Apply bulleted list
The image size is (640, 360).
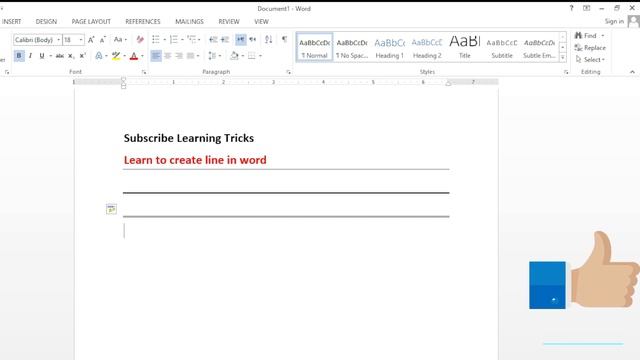coord(156,39)
